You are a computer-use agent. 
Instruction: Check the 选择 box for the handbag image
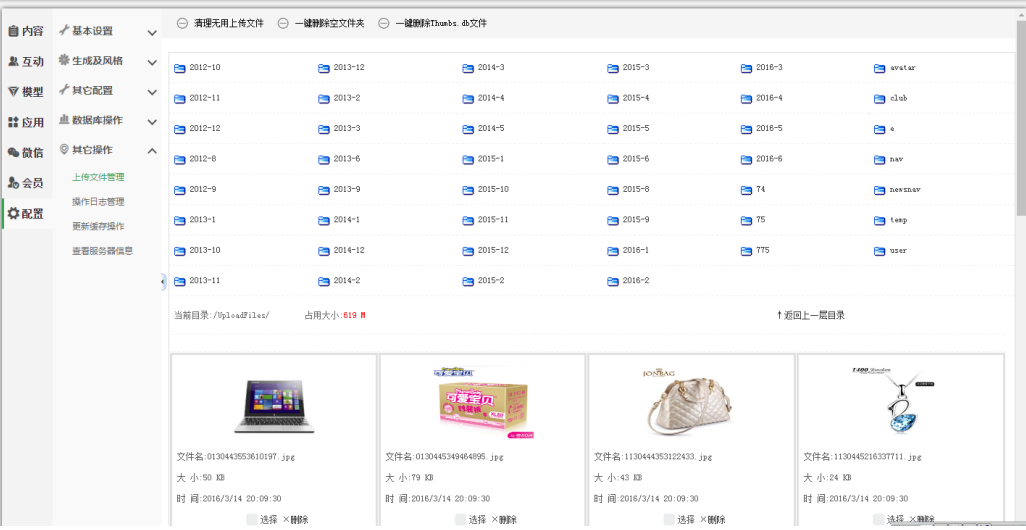coord(669,519)
